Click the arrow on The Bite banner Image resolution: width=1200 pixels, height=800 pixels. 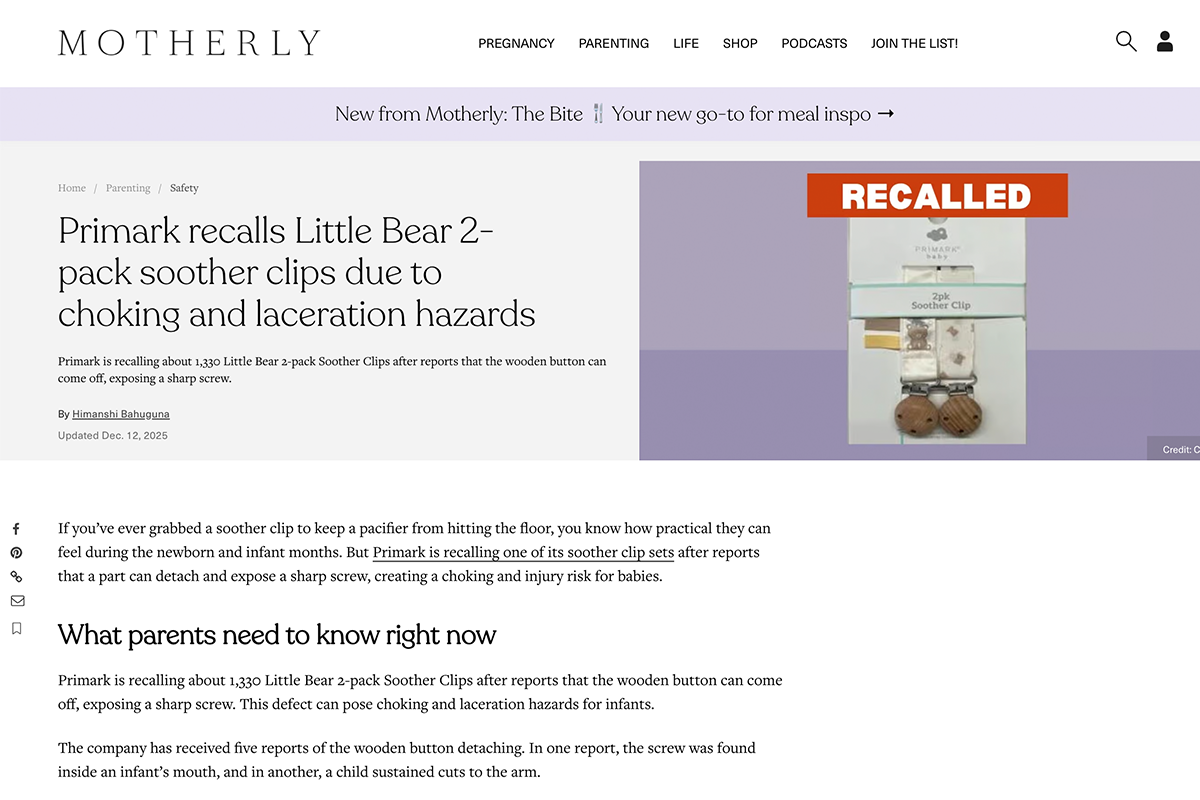point(885,114)
